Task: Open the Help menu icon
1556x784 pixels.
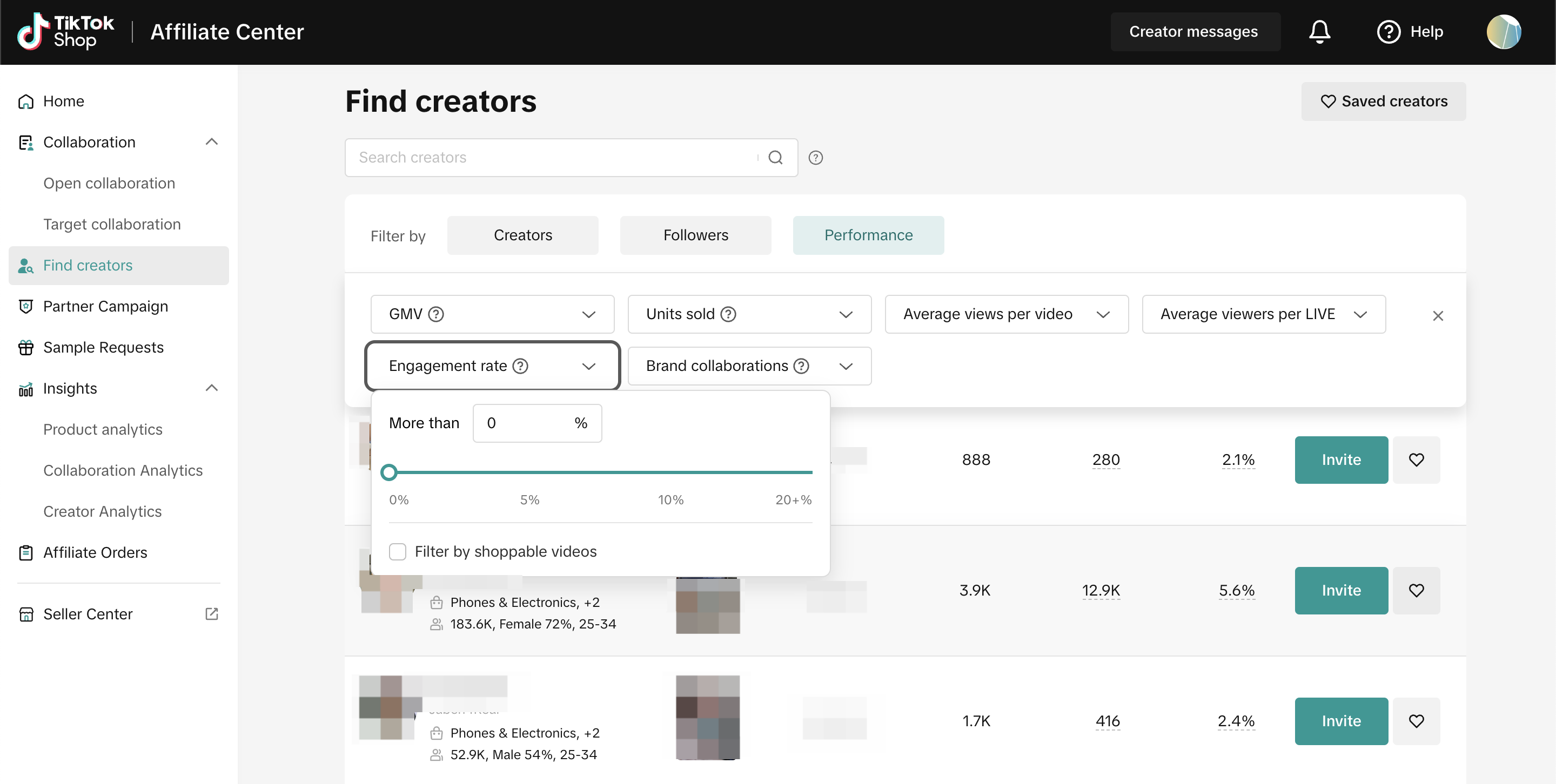Action: click(1388, 31)
